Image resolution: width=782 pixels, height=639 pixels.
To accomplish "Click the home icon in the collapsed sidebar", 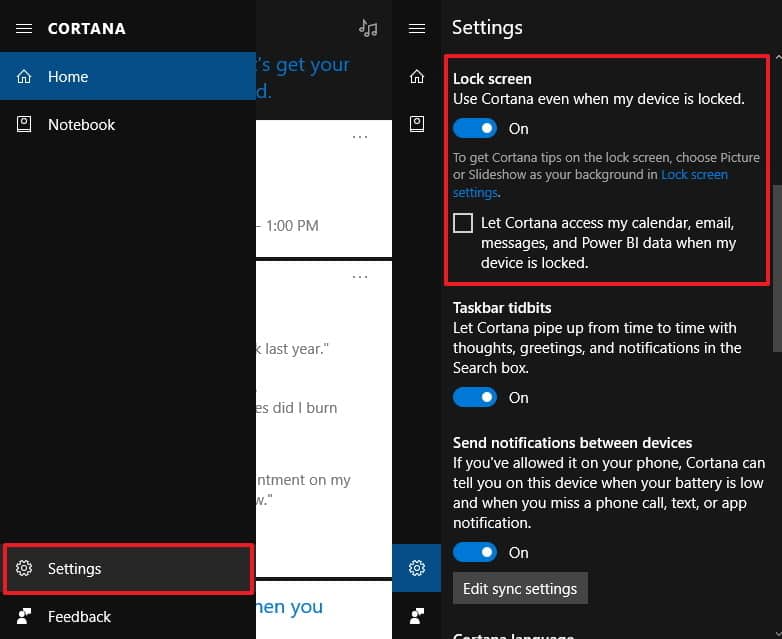I will [417, 76].
